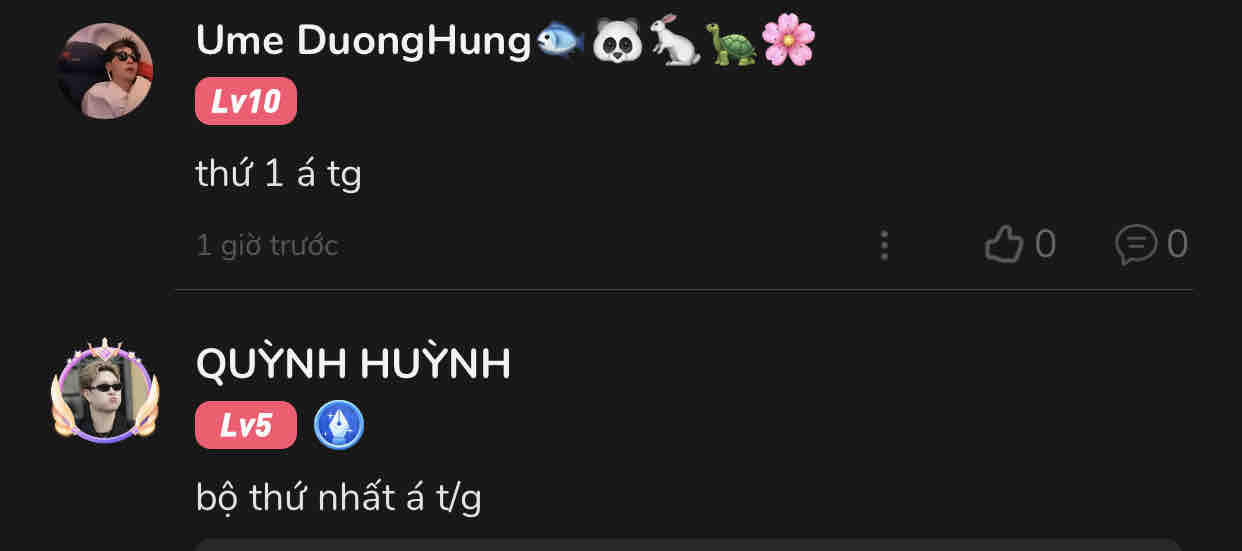Click the panda emoji in the username

point(617,42)
